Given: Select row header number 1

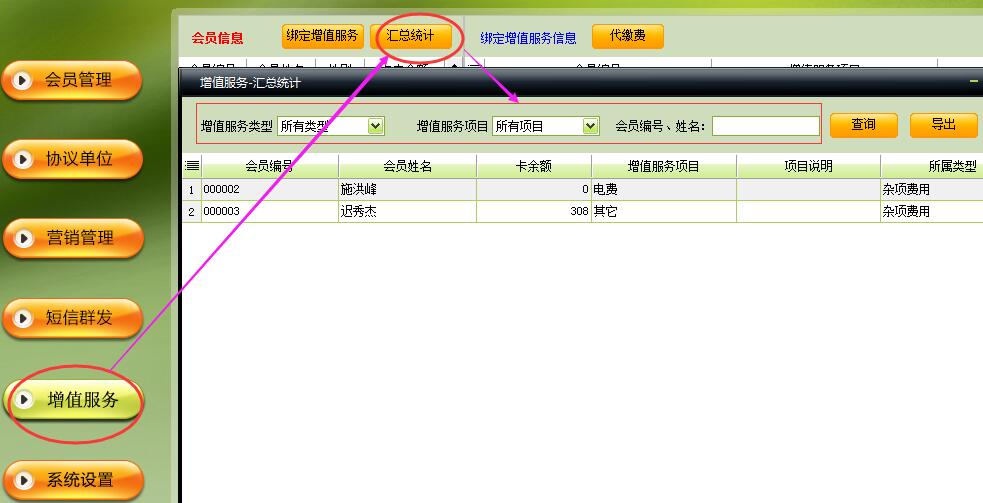Looking at the screenshot, I should click(x=191, y=189).
